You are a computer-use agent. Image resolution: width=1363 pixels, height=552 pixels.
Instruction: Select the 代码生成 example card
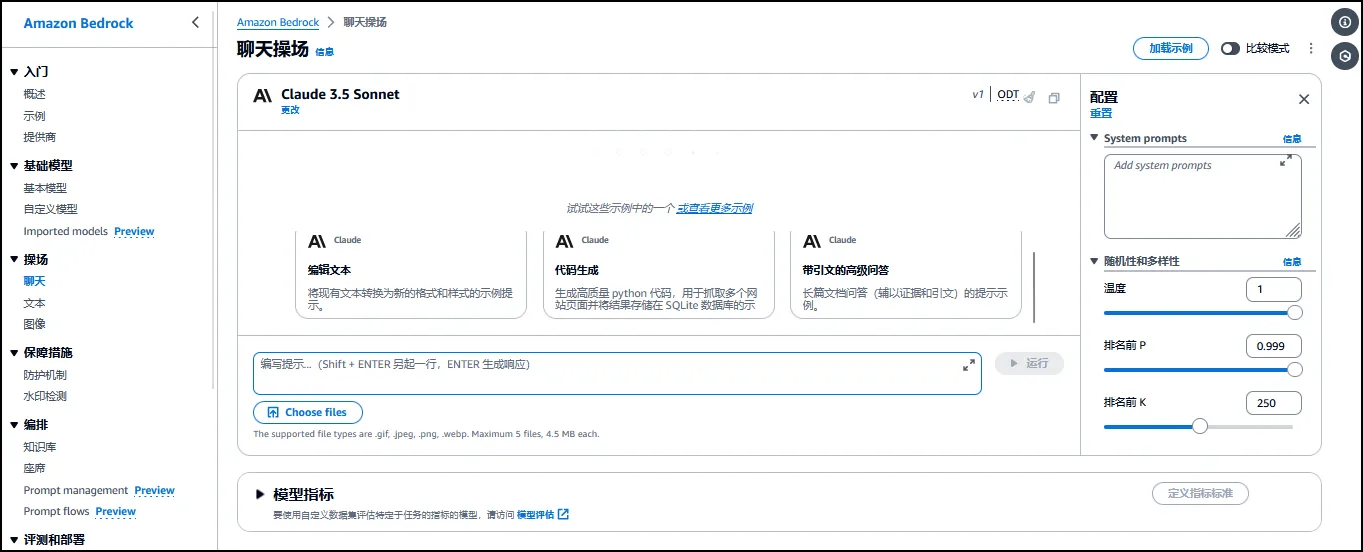pyautogui.click(x=659, y=274)
